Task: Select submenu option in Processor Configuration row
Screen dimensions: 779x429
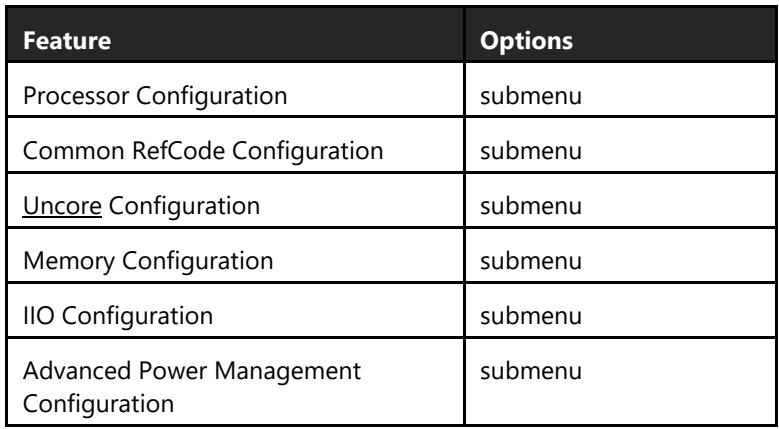Action: (x=531, y=95)
